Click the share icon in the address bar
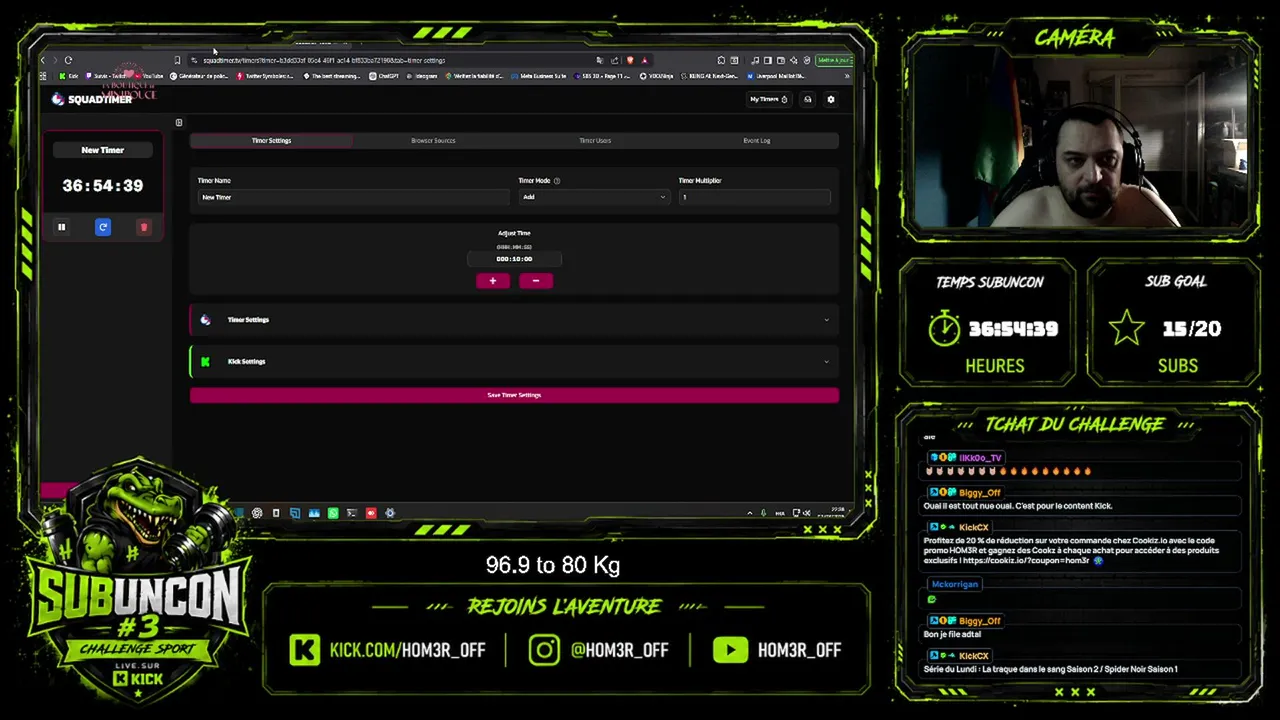 [614, 60]
